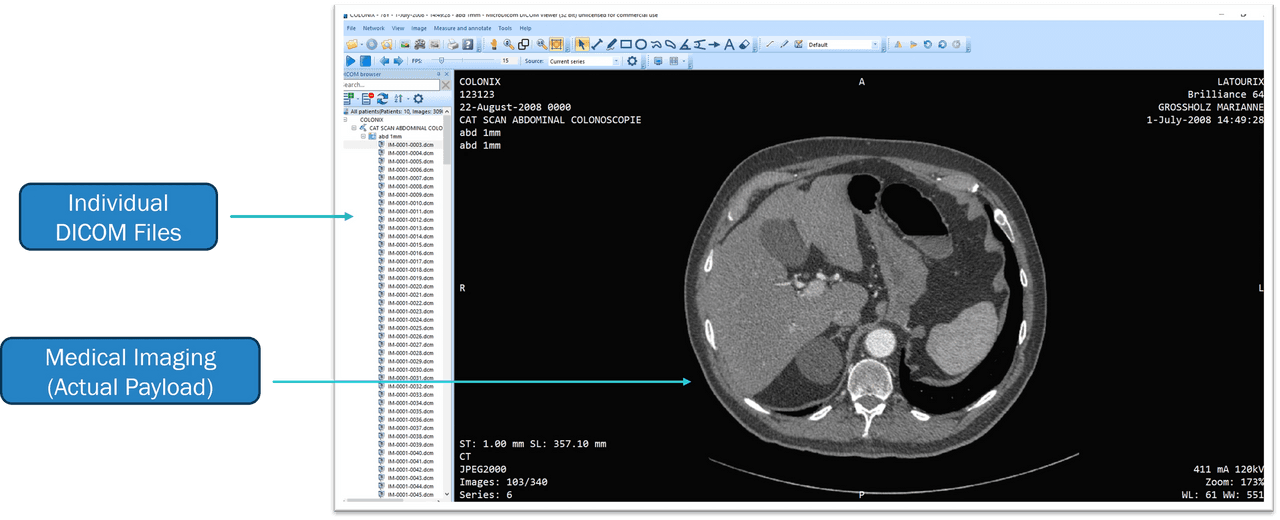Select file IM-0001-0031.dcm
This screenshot has height=520, width=1280.
410,378
